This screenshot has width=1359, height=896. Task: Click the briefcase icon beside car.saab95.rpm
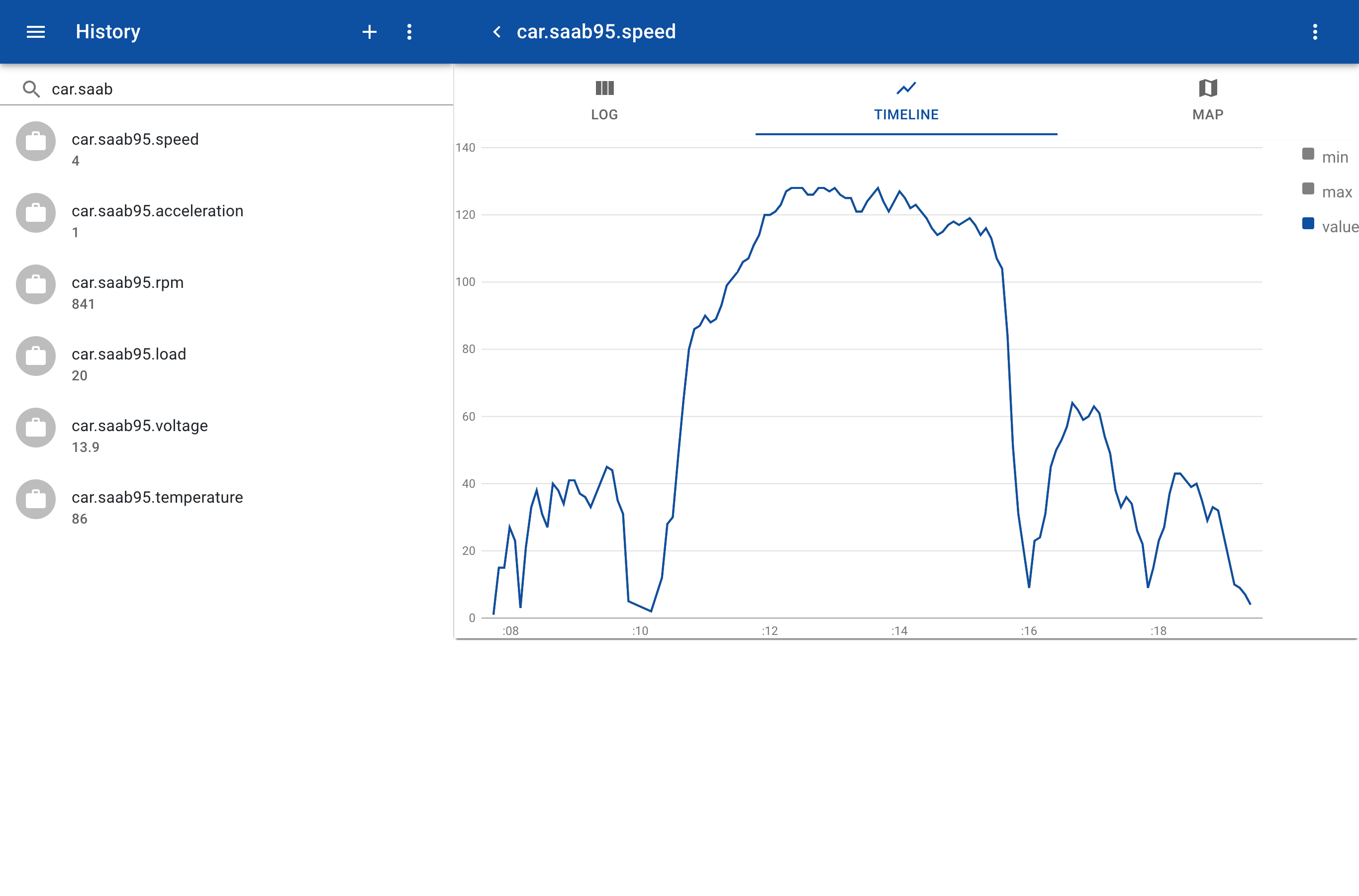pyautogui.click(x=35, y=284)
